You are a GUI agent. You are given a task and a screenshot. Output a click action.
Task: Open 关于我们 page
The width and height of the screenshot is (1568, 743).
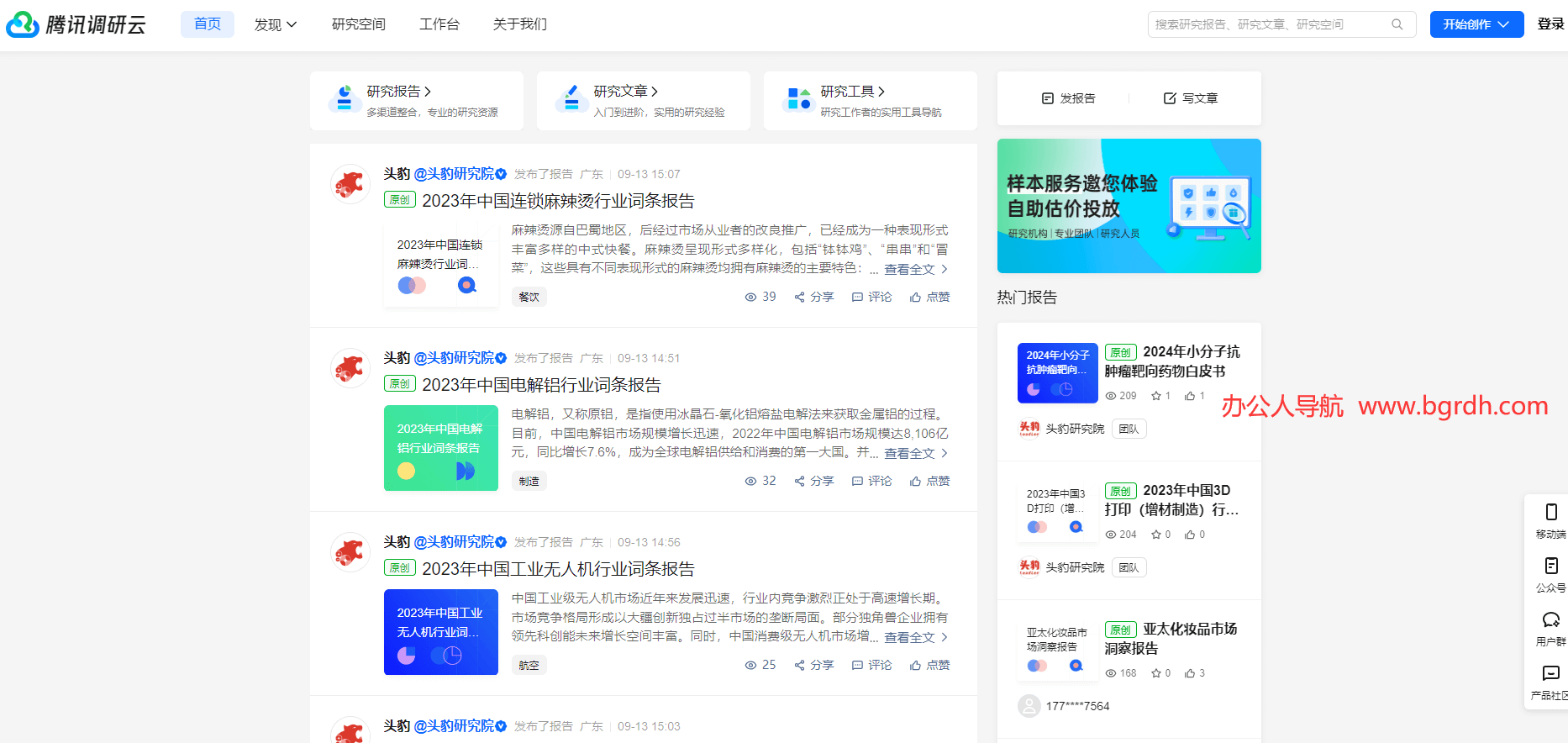pos(520,24)
